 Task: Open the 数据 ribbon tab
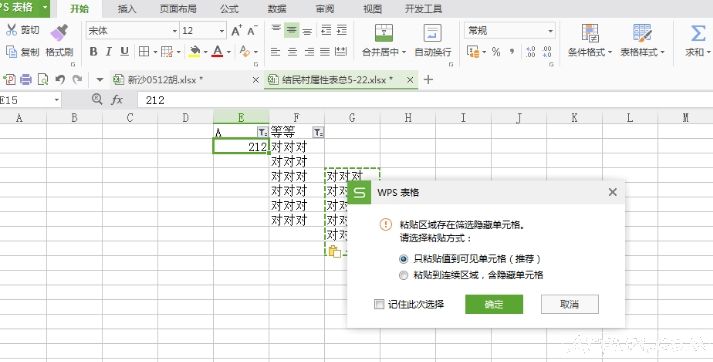(277, 9)
